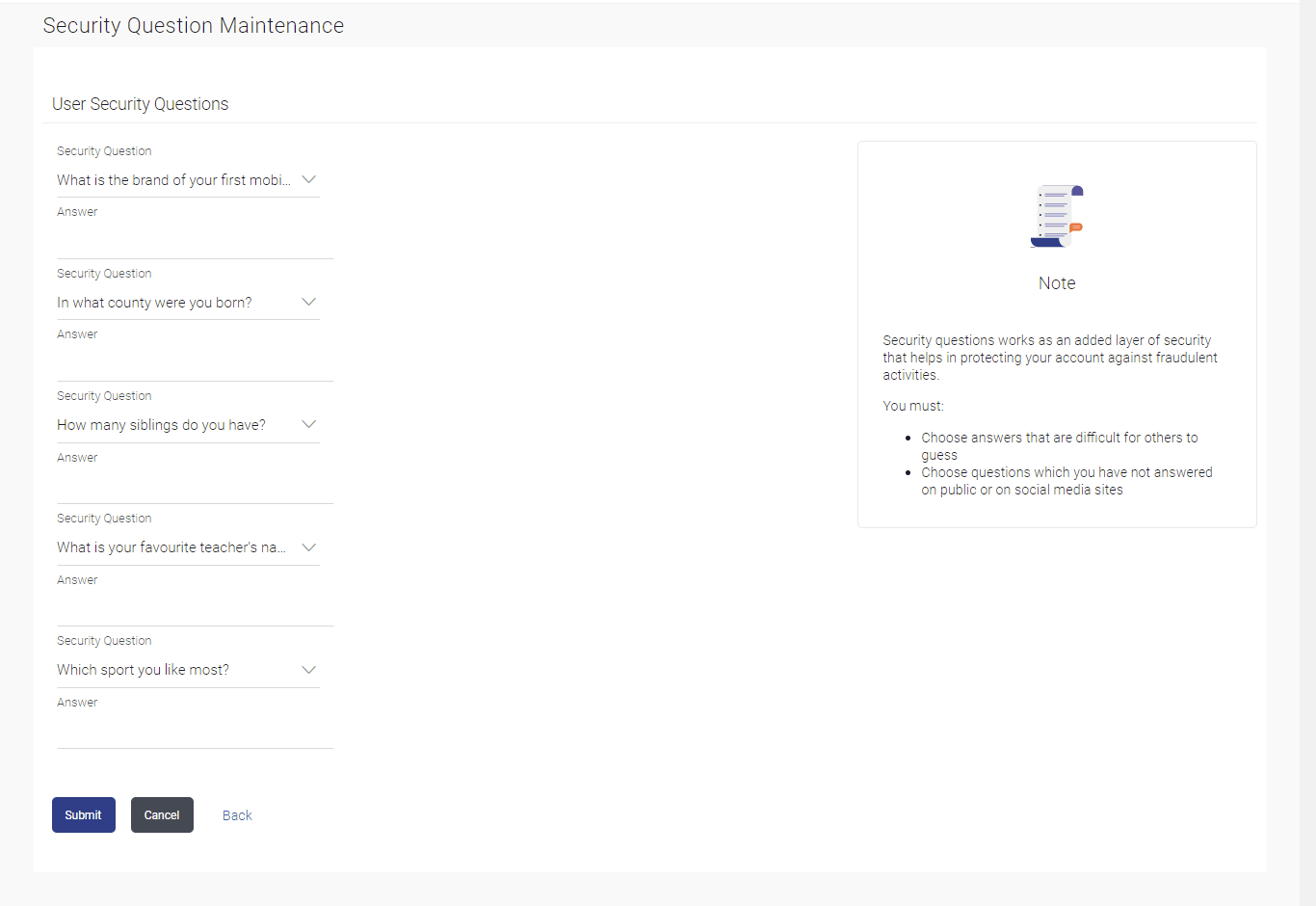Click the Note heading in the info panel
The height and width of the screenshot is (906, 1316).
1057,283
